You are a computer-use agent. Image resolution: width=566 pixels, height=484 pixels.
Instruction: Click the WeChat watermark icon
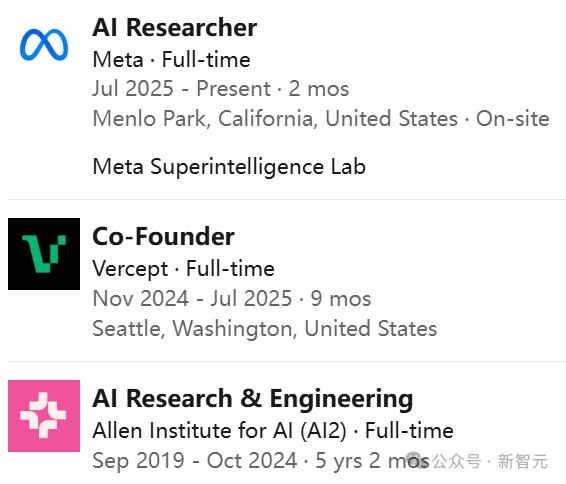[416, 460]
